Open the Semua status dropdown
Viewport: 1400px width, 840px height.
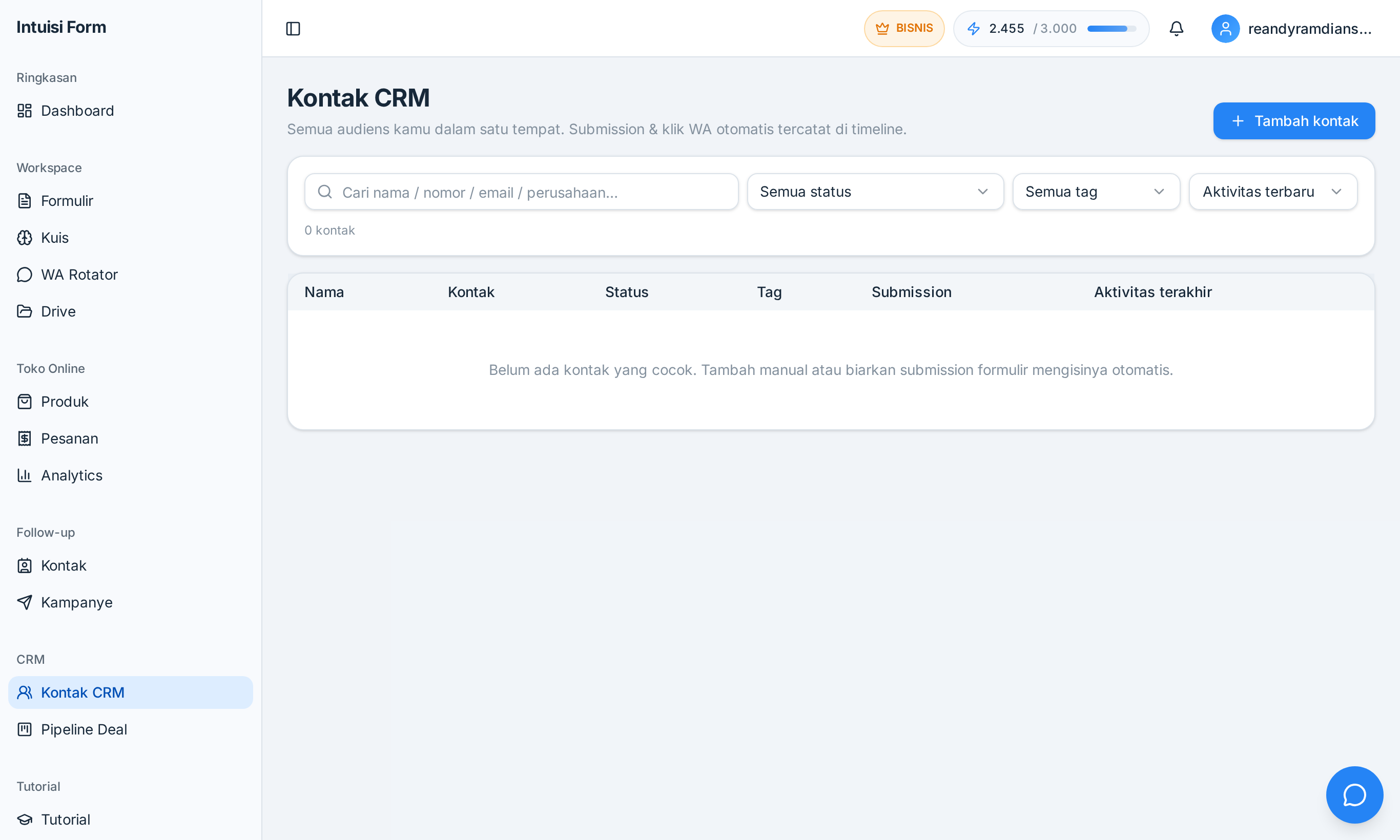pyautogui.click(x=875, y=192)
